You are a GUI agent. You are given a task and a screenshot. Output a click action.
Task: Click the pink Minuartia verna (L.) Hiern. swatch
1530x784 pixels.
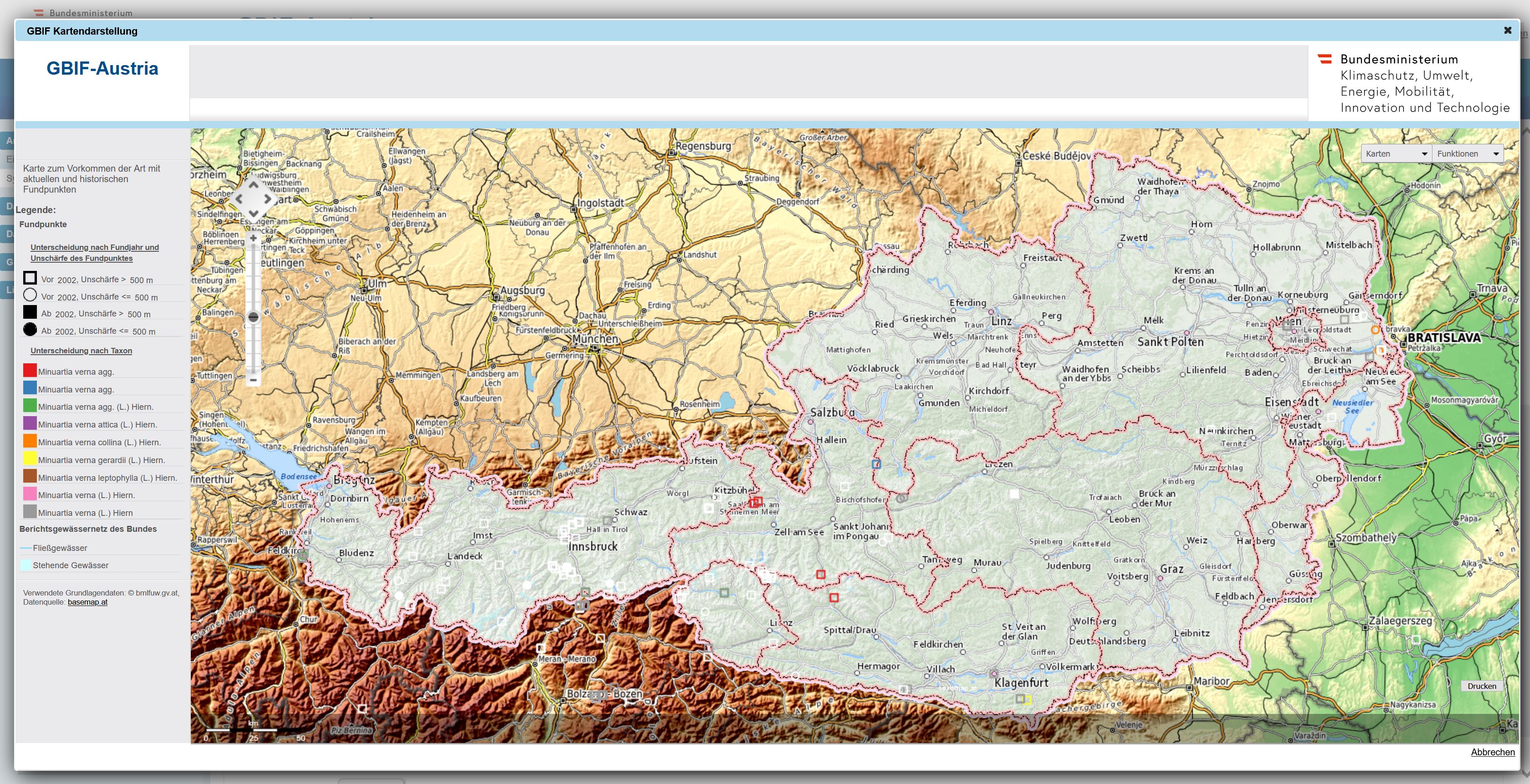[x=30, y=494]
